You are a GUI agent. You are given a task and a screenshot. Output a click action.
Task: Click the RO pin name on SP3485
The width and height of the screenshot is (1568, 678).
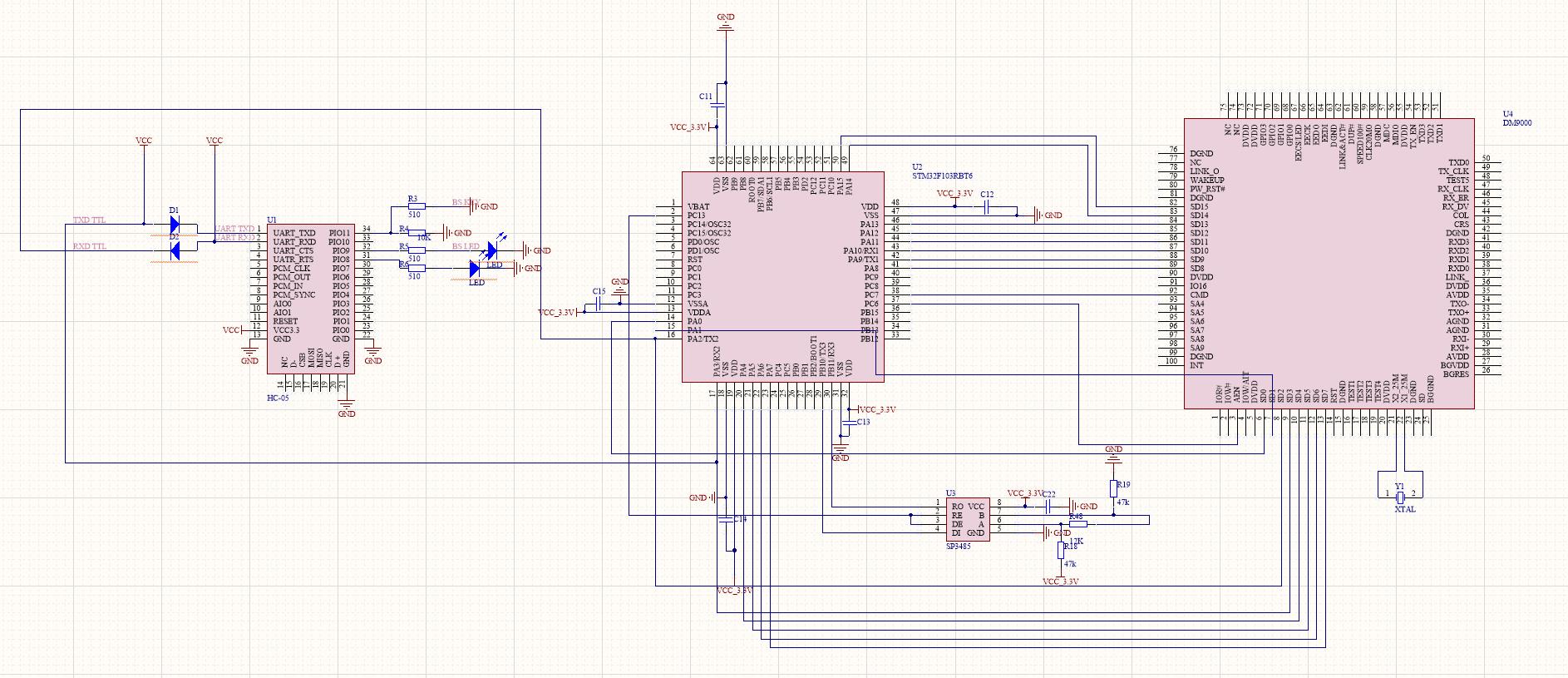click(x=957, y=506)
